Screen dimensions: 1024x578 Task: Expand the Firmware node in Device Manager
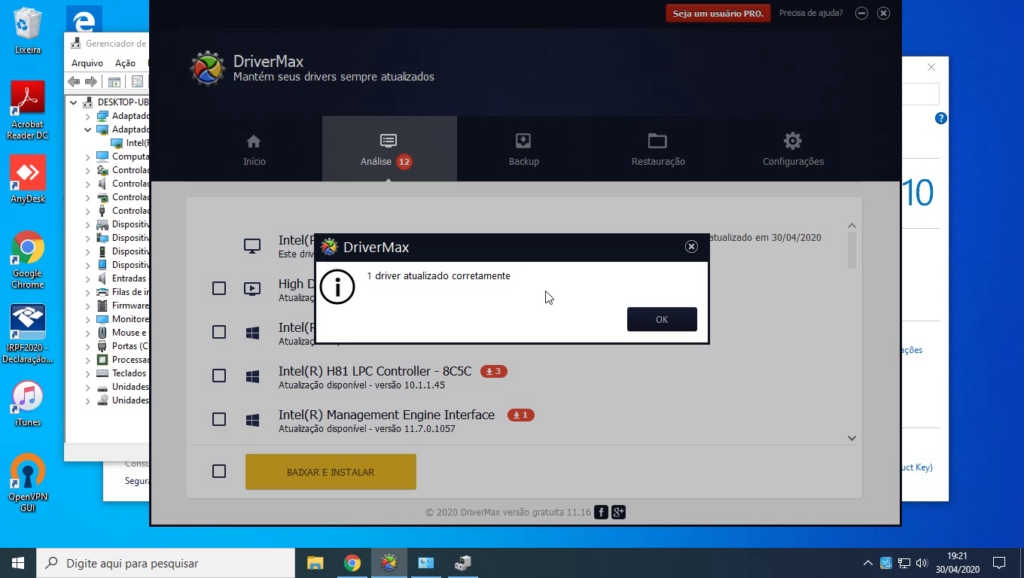(x=88, y=306)
